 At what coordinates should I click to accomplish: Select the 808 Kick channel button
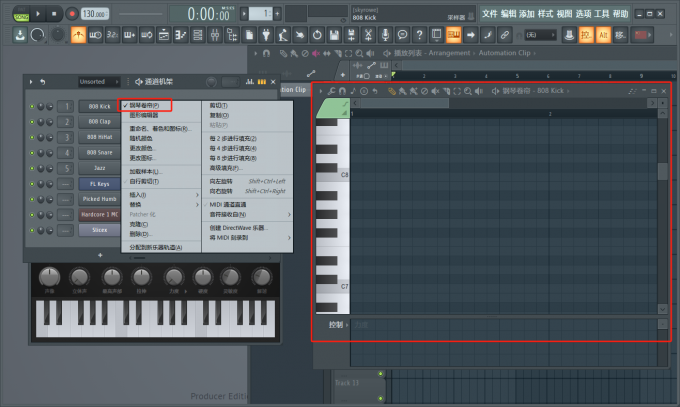(100, 106)
